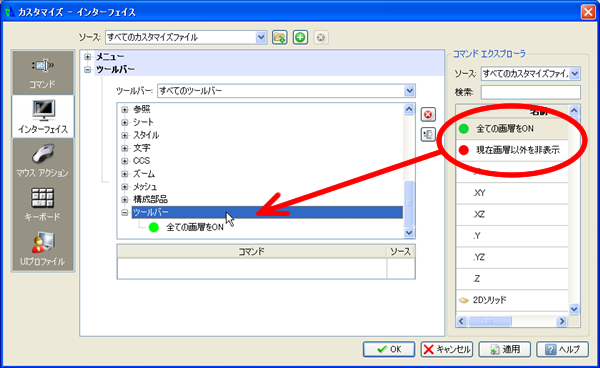Click toolbar tree scrollbar up arrow
The image size is (600, 368).
[x=409, y=109]
